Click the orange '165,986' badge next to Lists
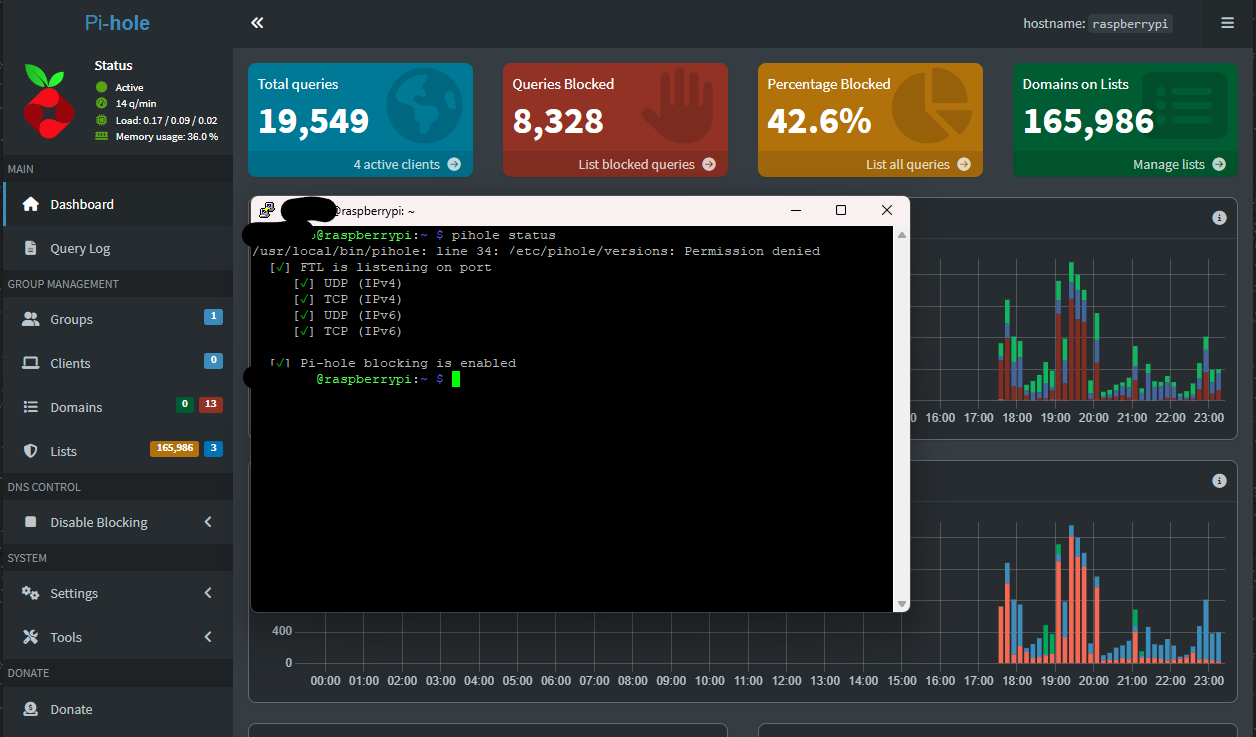1256x737 pixels. pos(175,449)
